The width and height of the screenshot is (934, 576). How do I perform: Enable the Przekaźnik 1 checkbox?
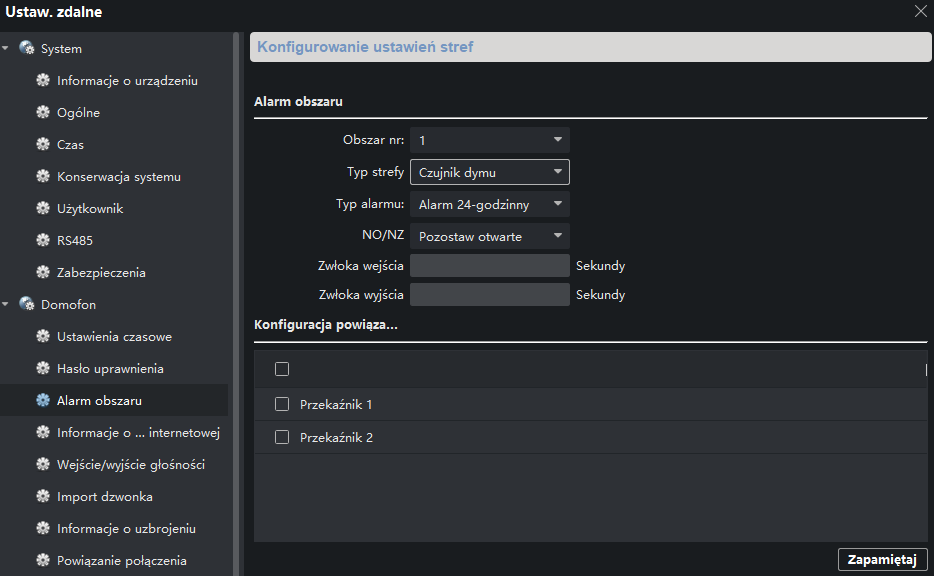click(x=282, y=404)
